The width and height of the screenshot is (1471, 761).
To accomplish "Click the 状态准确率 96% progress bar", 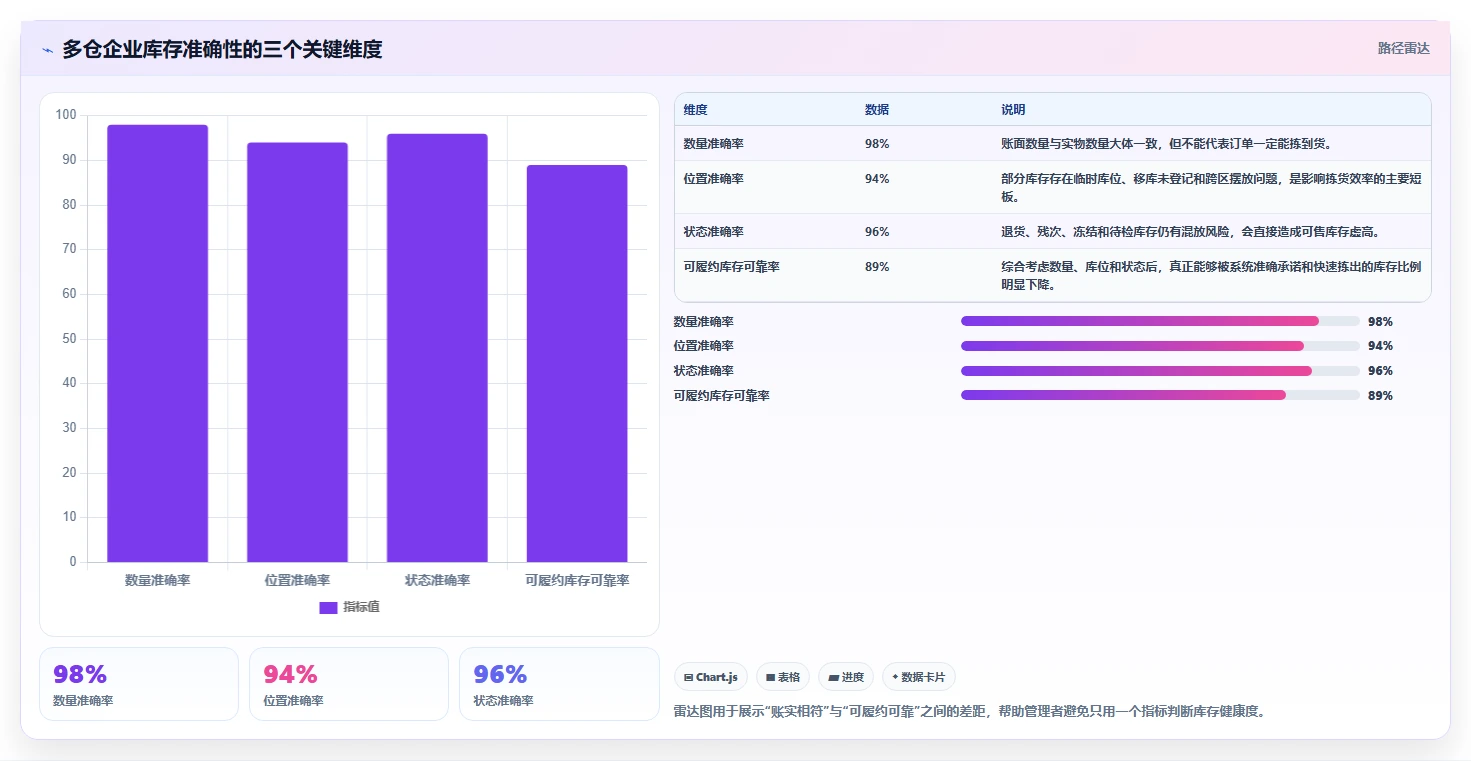I will tap(1160, 371).
